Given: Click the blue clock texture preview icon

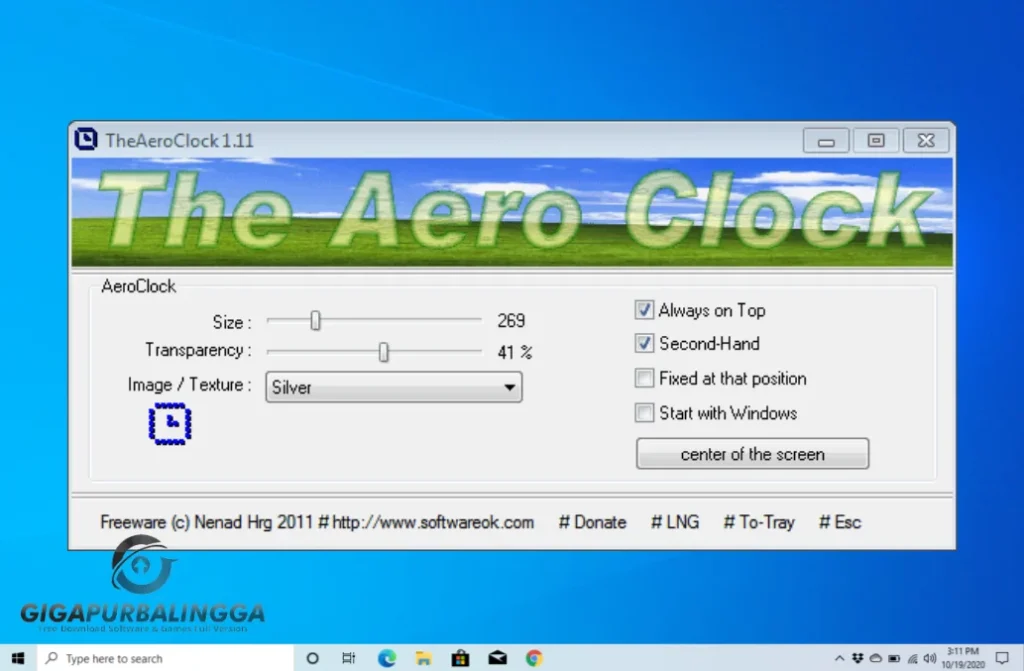Looking at the screenshot, I should tap(170, 423).
